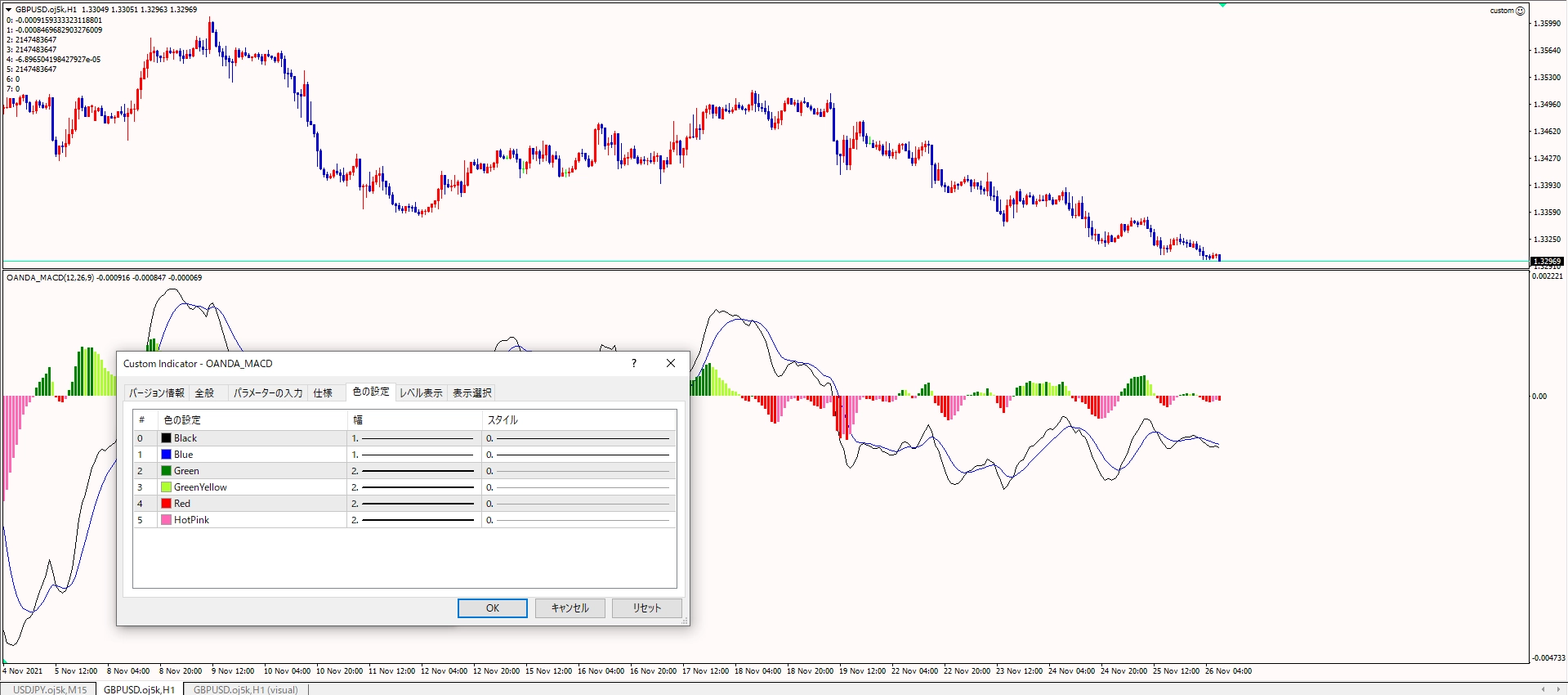Open the Black color swatch in row 0
This screenshot has width=1568, height=695.
click(x=167, y=438)
